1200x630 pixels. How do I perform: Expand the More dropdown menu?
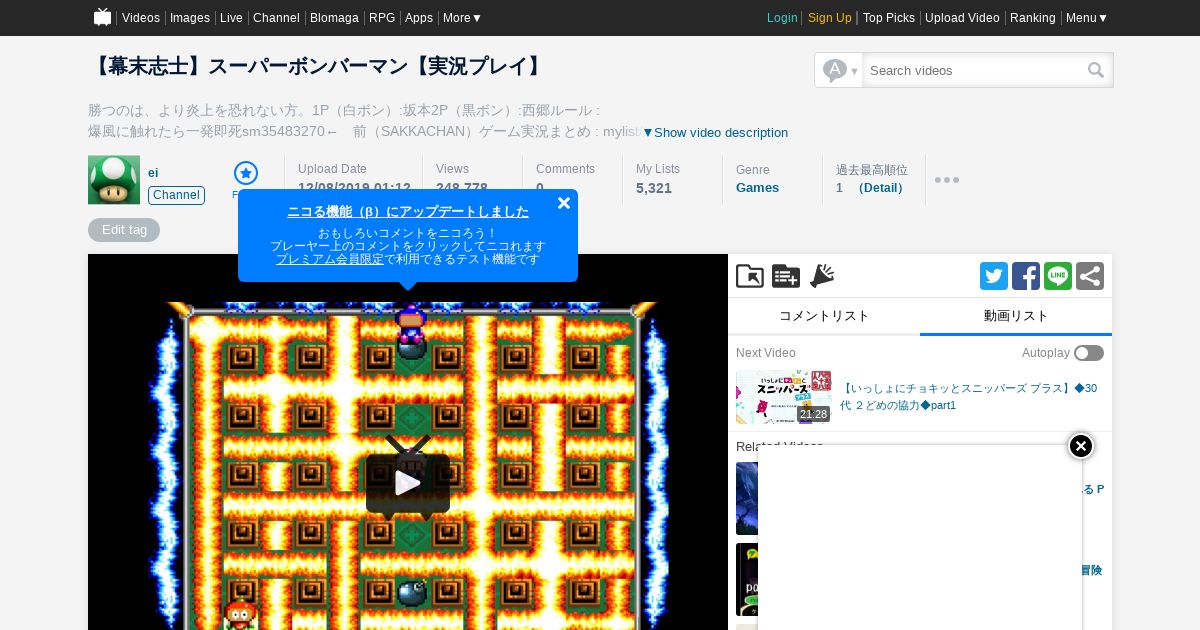pyautogui.click(x=463, y=18)
